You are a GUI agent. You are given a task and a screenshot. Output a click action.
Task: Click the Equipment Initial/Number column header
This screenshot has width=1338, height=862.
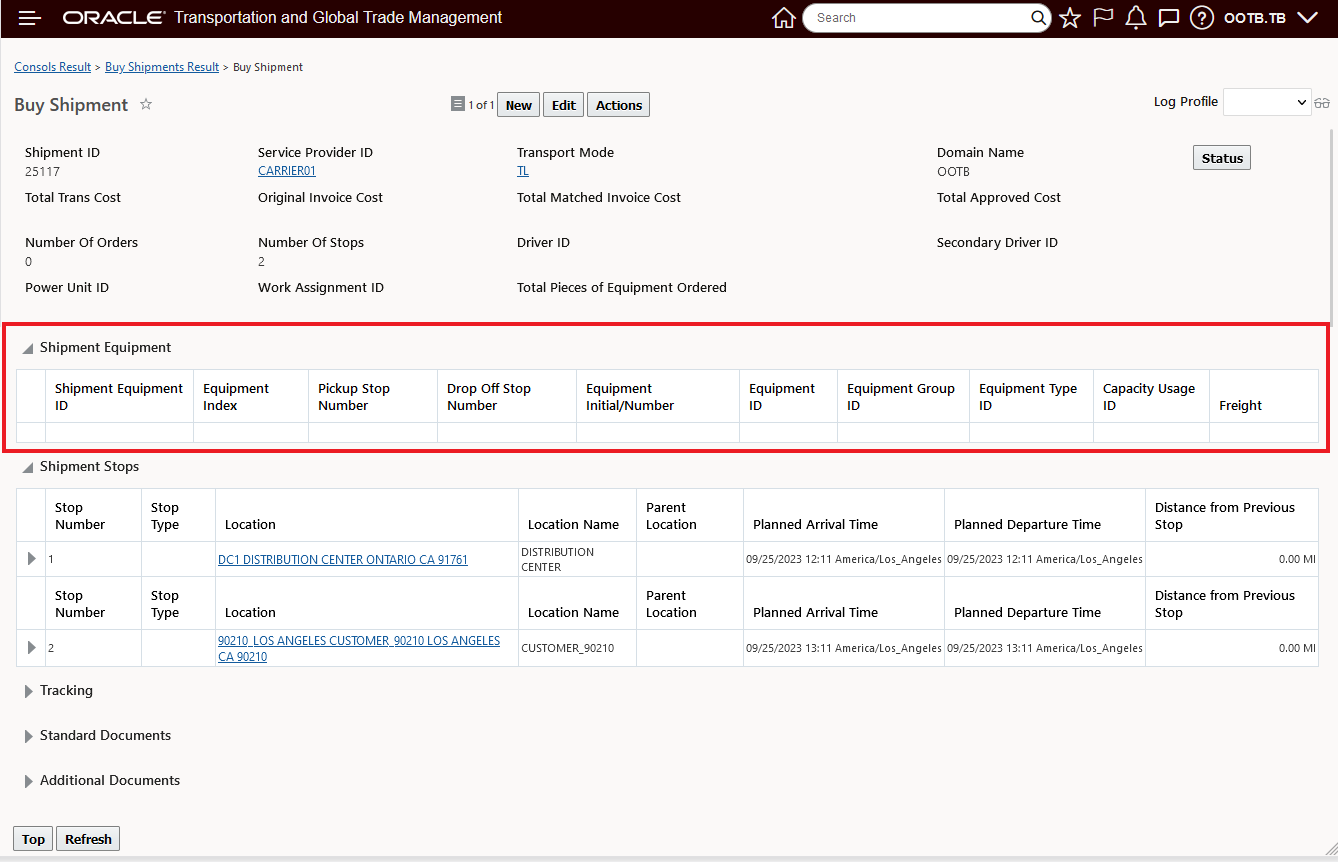pyautogui.click(x=658, y=397)
